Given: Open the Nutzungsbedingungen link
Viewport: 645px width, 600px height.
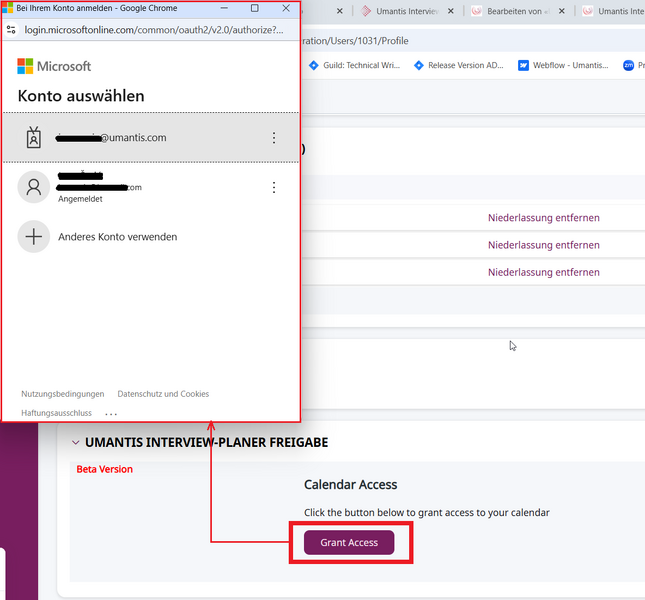Looking at the screenshot, I should point(63,394).
